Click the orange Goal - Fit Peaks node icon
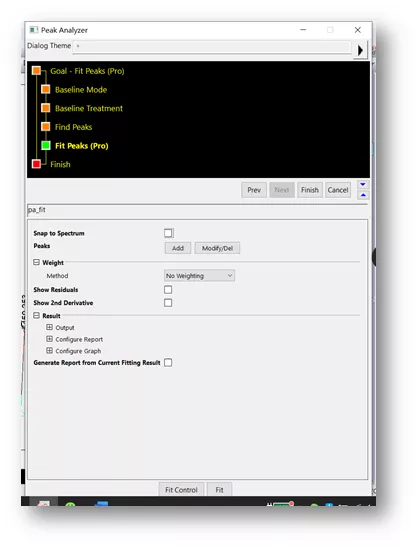This screenshot has width=418, height=548. click(36, 71)
